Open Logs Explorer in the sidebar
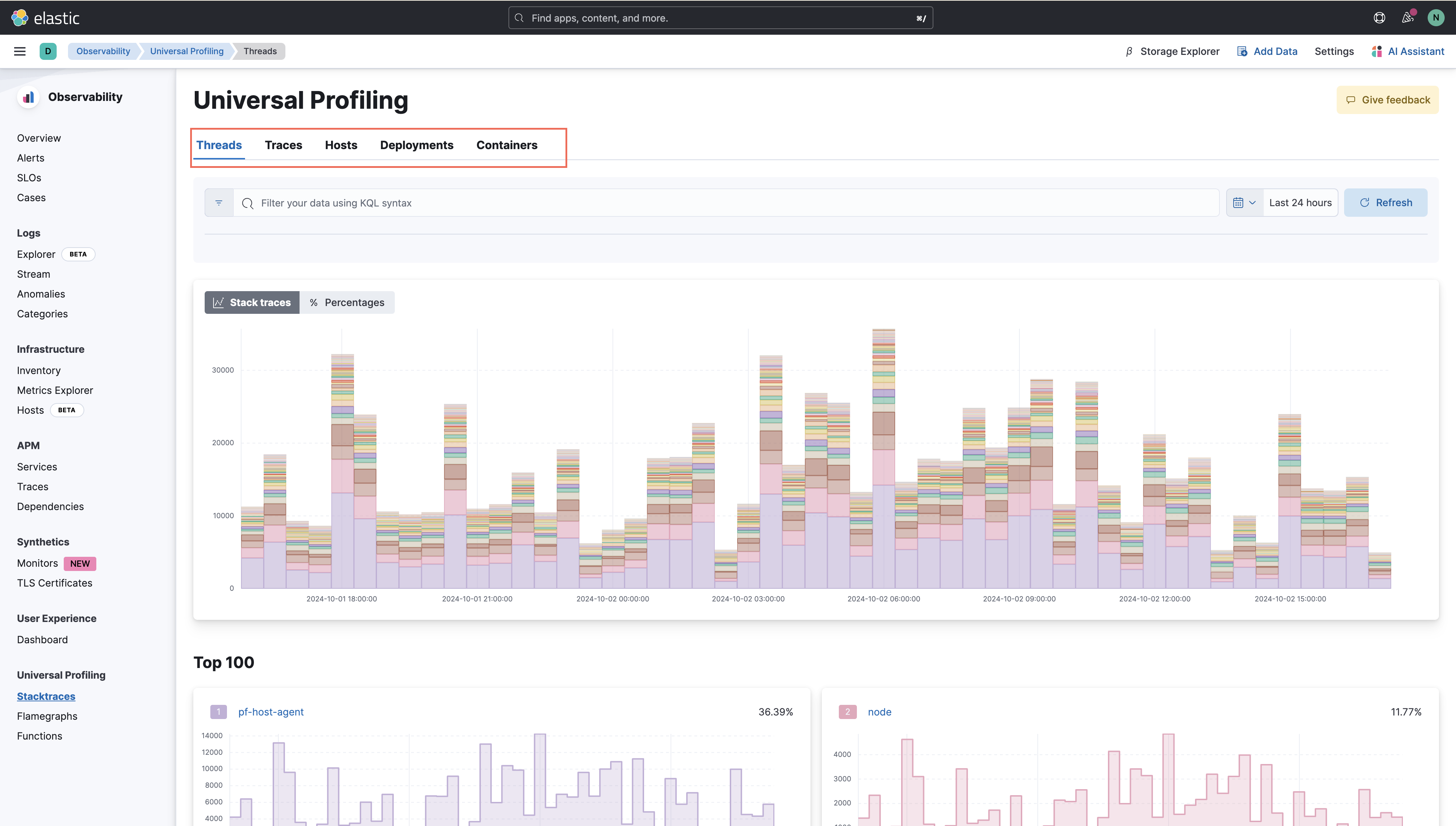The image size is (1456, 826). (36, 254)
